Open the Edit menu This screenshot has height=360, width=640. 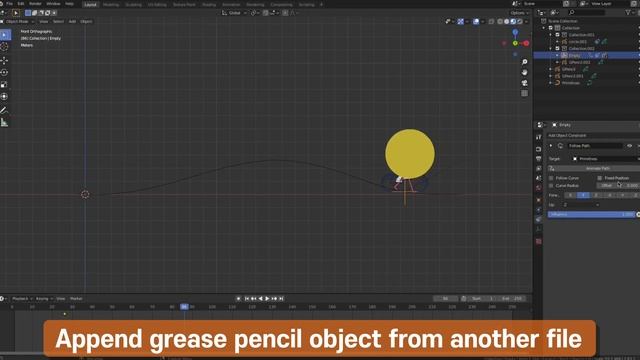click(x=21, y=4)
